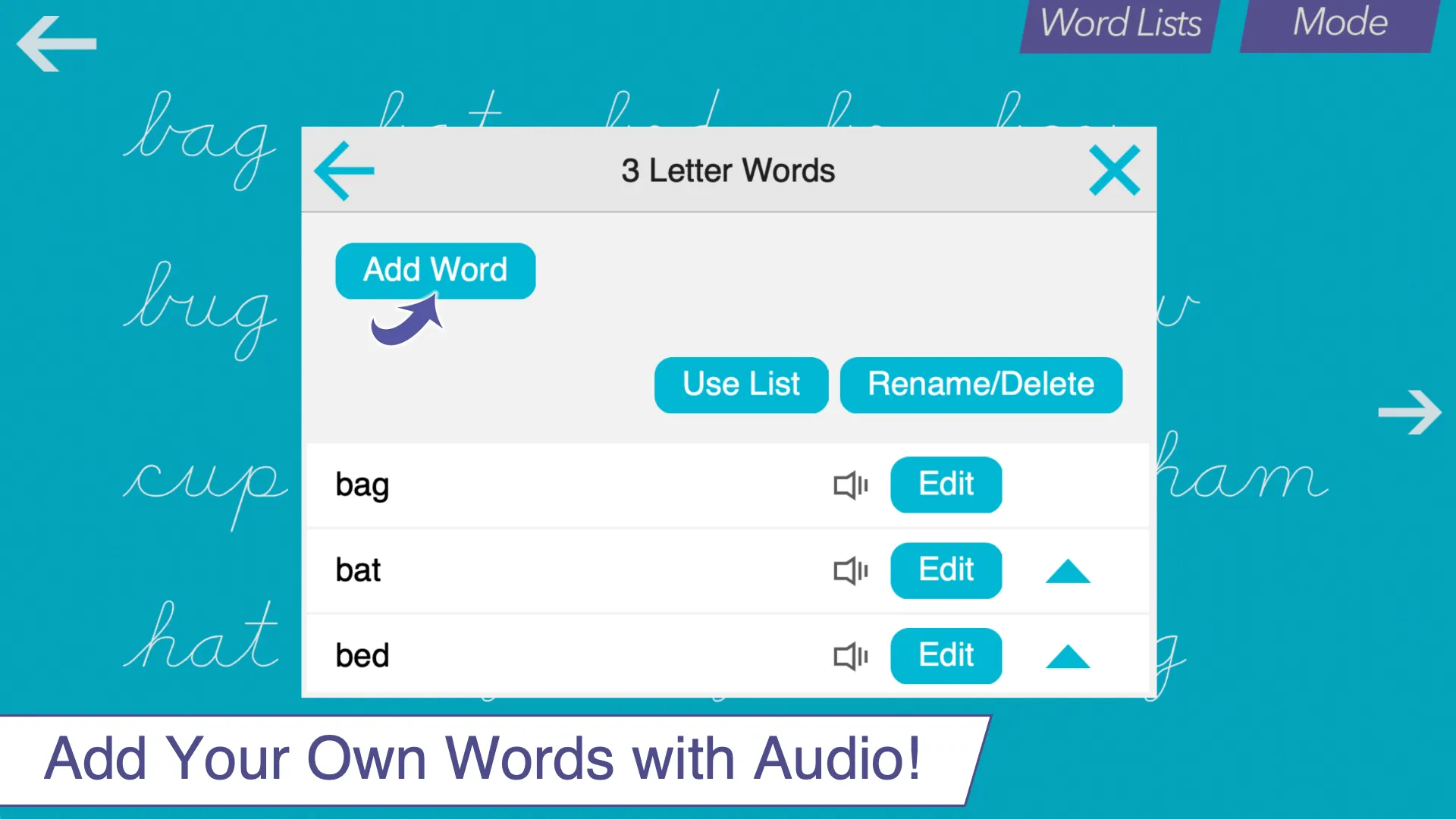Click the Add Word button

(x=434, y=268)
